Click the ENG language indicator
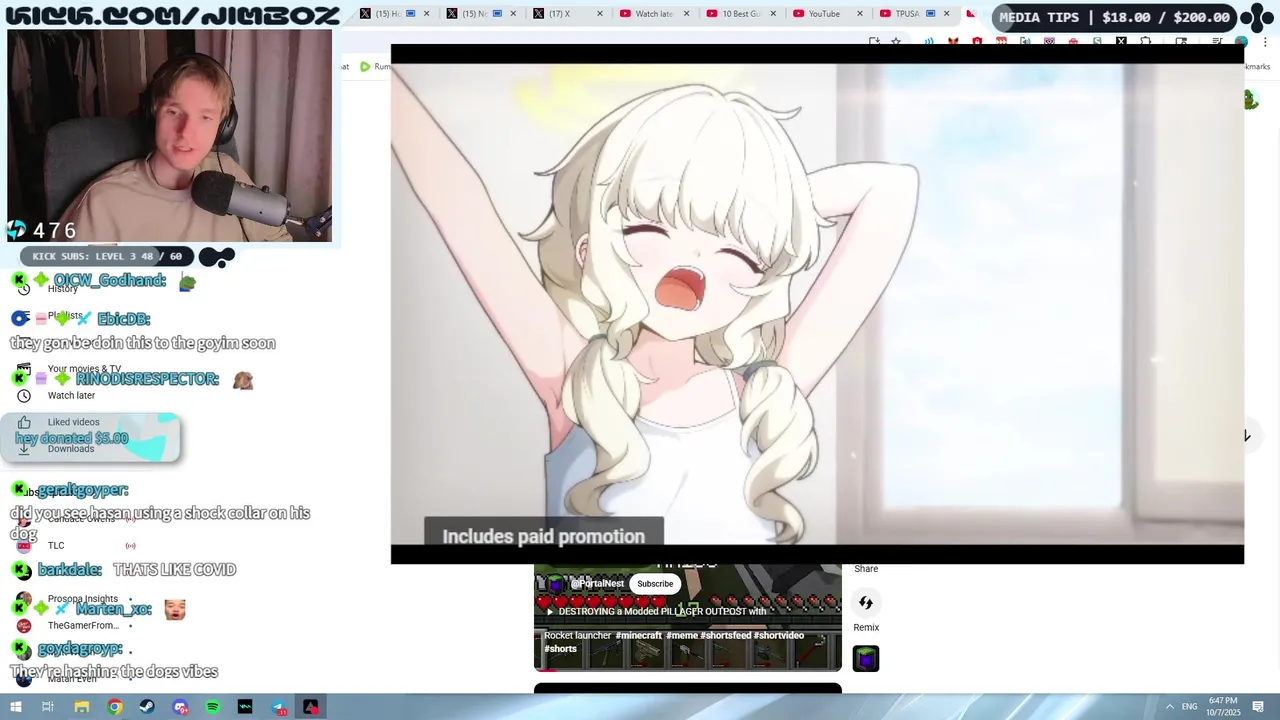This screenshot has height=720, width=1280. pos(1189,707)
